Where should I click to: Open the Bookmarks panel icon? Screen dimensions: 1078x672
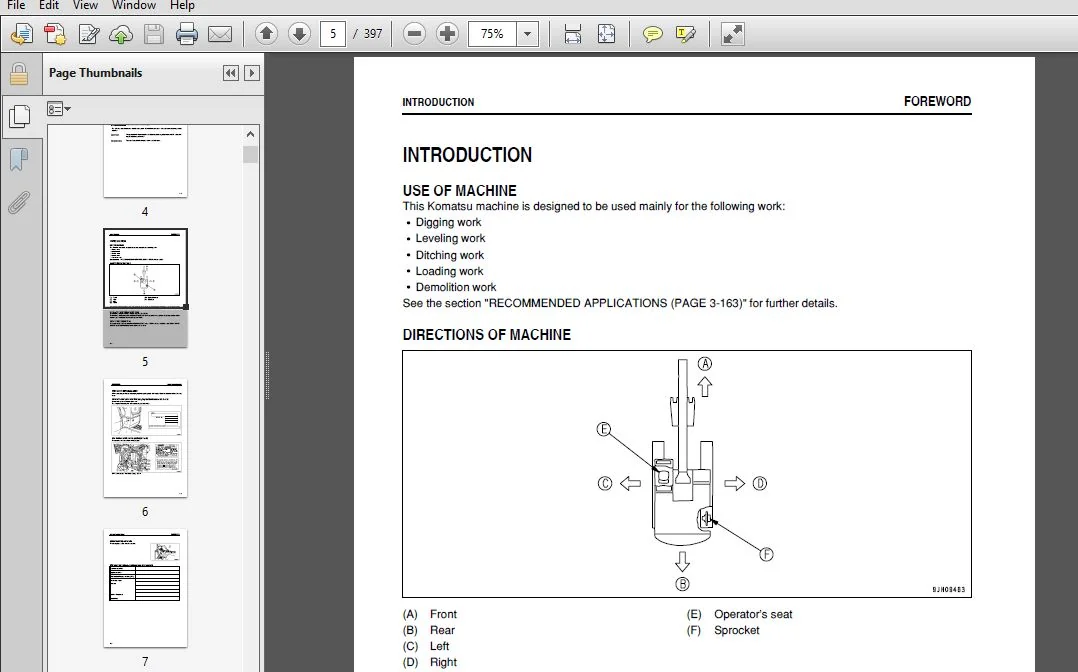tap(19, 160)
